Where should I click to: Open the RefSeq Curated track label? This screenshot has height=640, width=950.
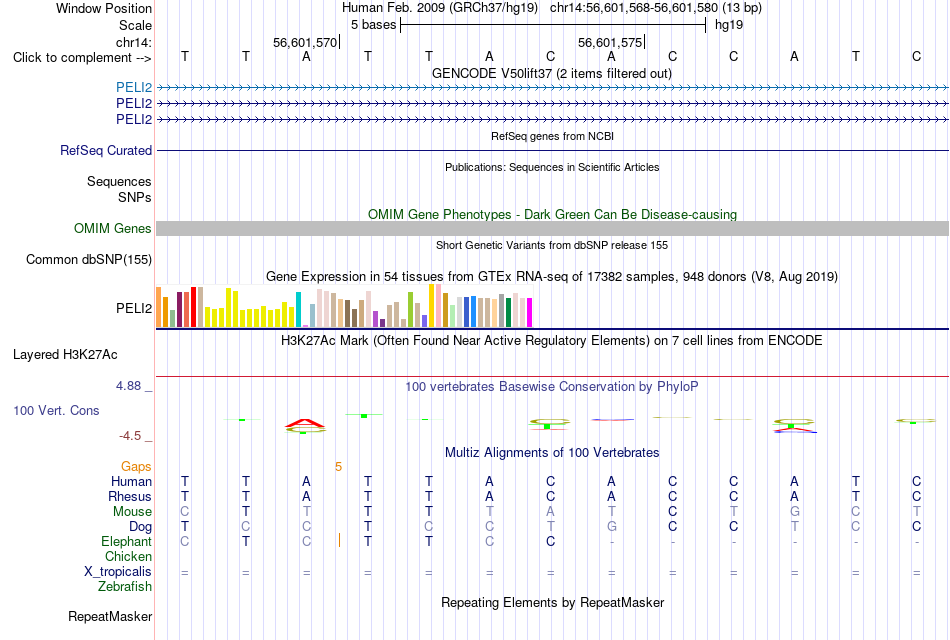[106, 150]
